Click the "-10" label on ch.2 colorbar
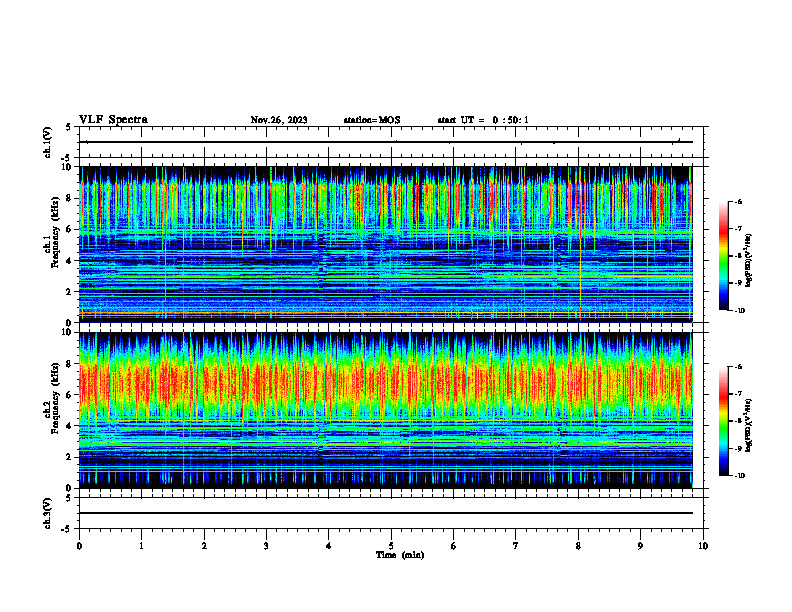Image resolution: width=792 pixels, height=612 pixels. coord(739,476)
